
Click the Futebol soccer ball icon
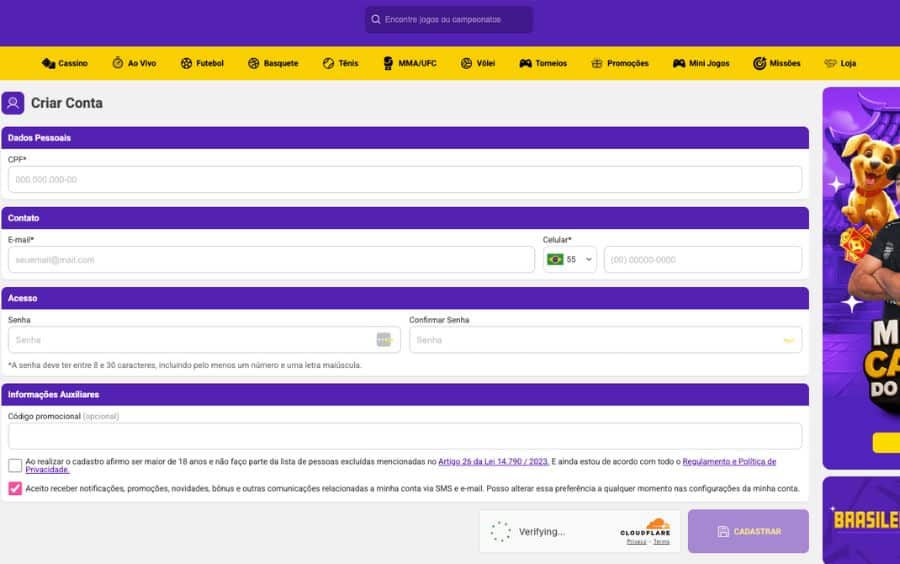coord(186,63)
